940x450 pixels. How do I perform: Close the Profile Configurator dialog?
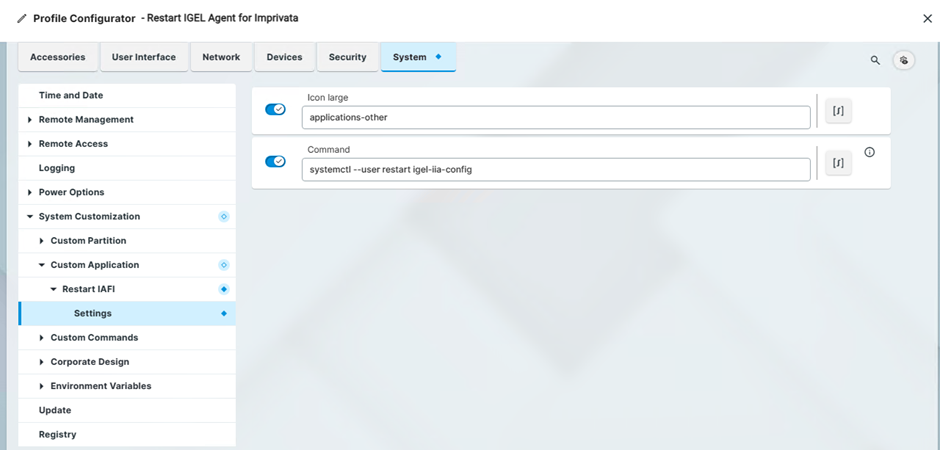(926, 18)
